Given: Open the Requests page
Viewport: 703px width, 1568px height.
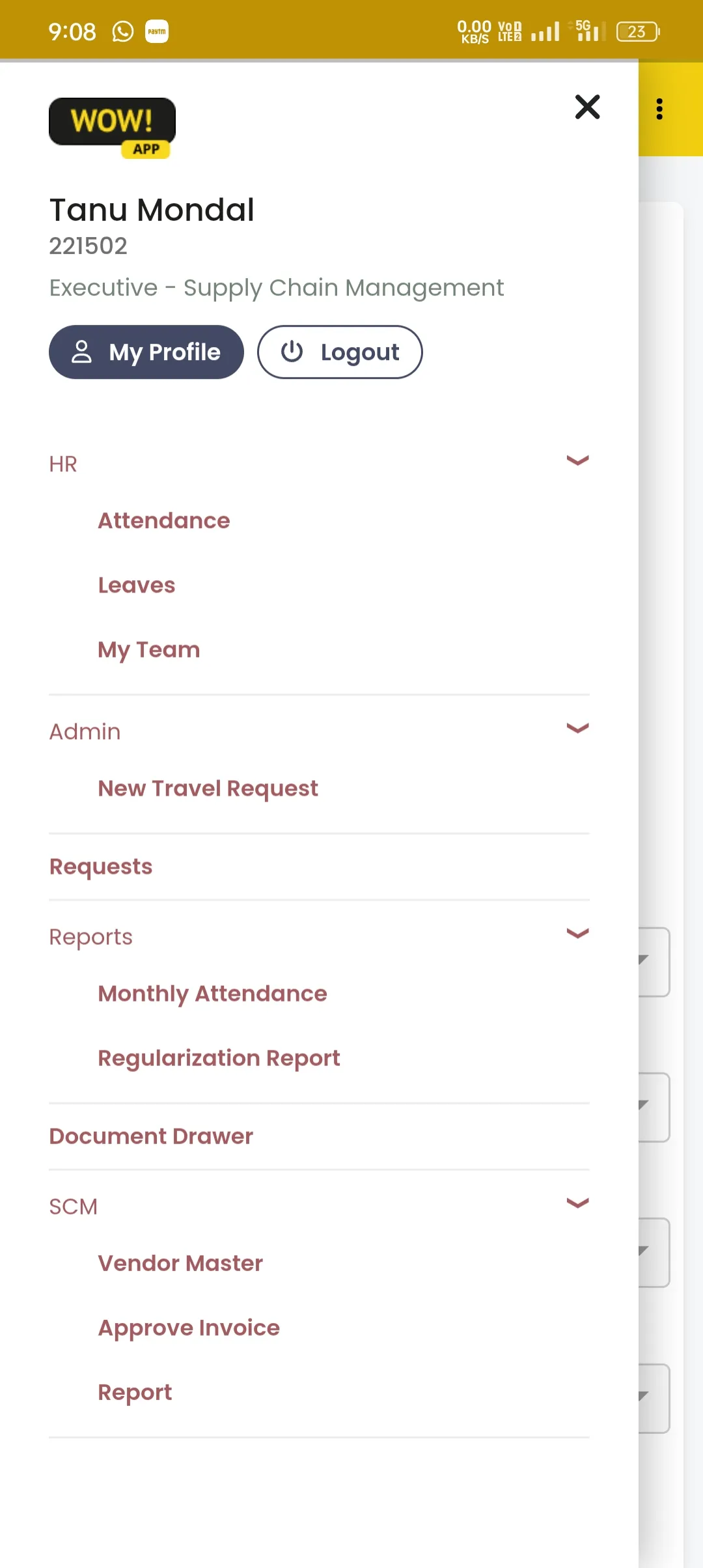Looking at the screenshot, I should click(101, 867).
